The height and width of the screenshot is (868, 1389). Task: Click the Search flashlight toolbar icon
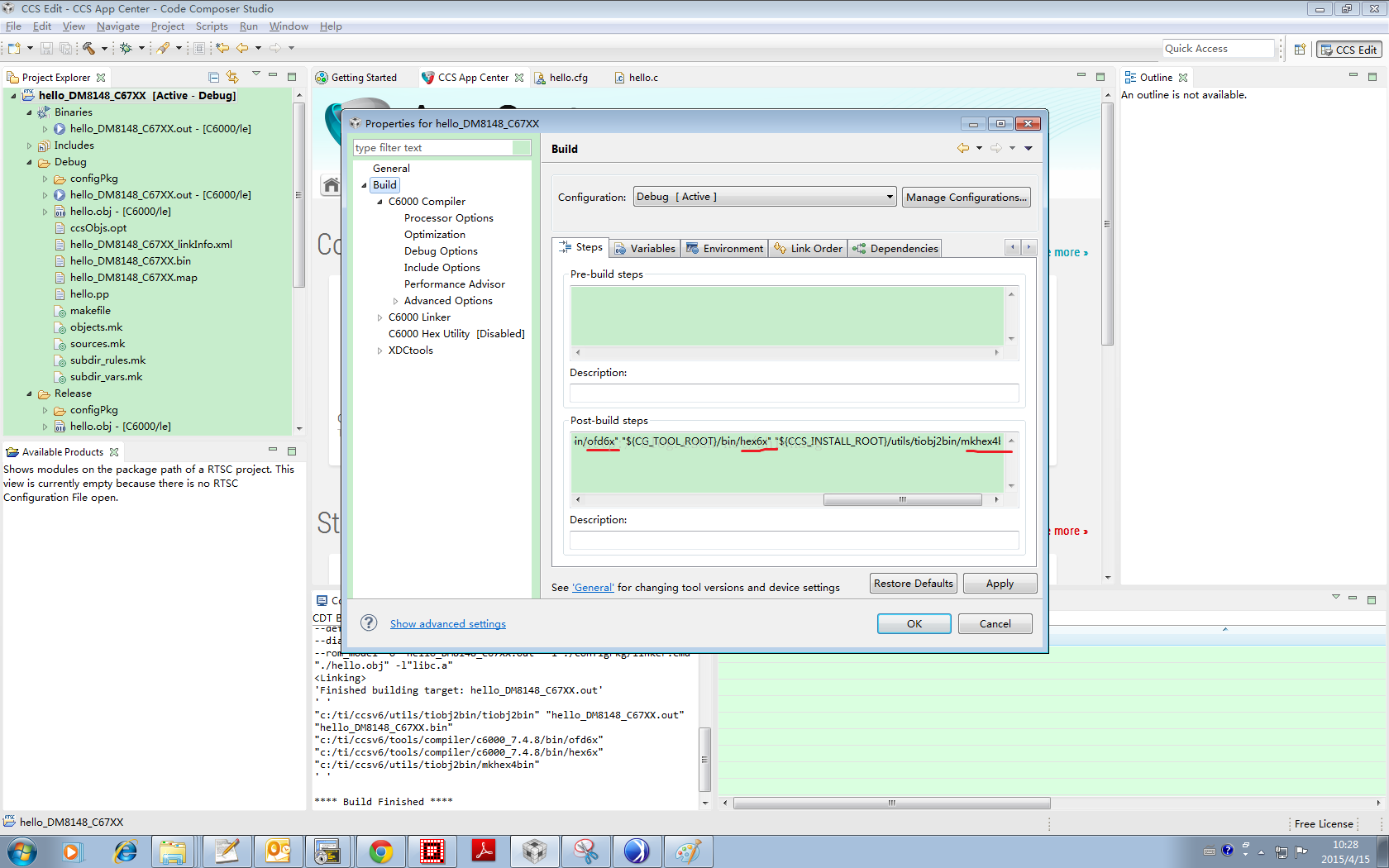coord(164,49)
